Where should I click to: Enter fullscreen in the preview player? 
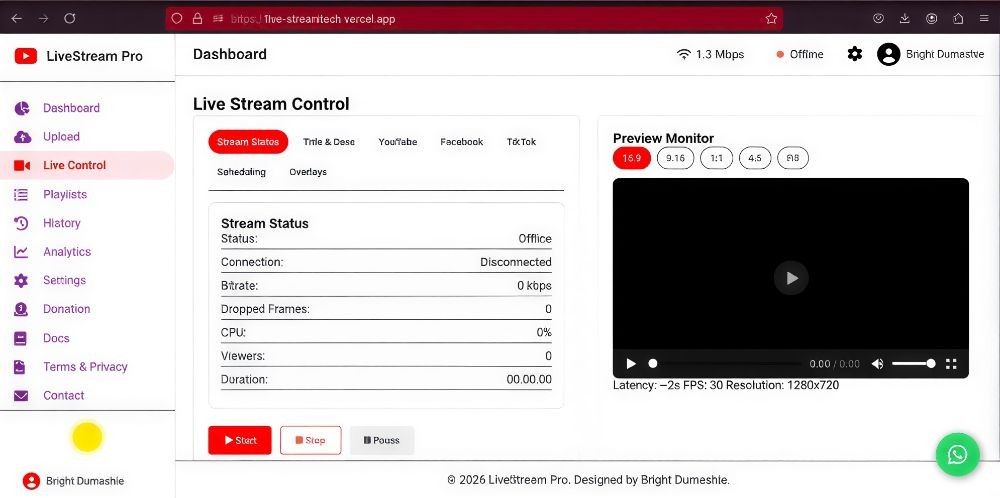[x=951, y=364]
